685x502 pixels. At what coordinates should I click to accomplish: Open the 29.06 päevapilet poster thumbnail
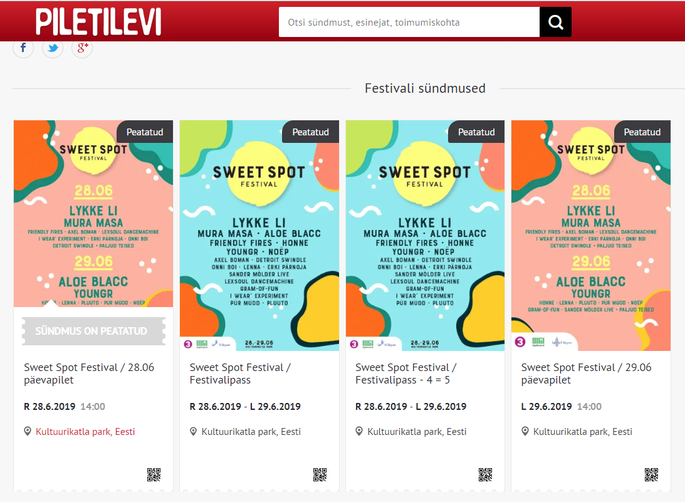[591, 235]
